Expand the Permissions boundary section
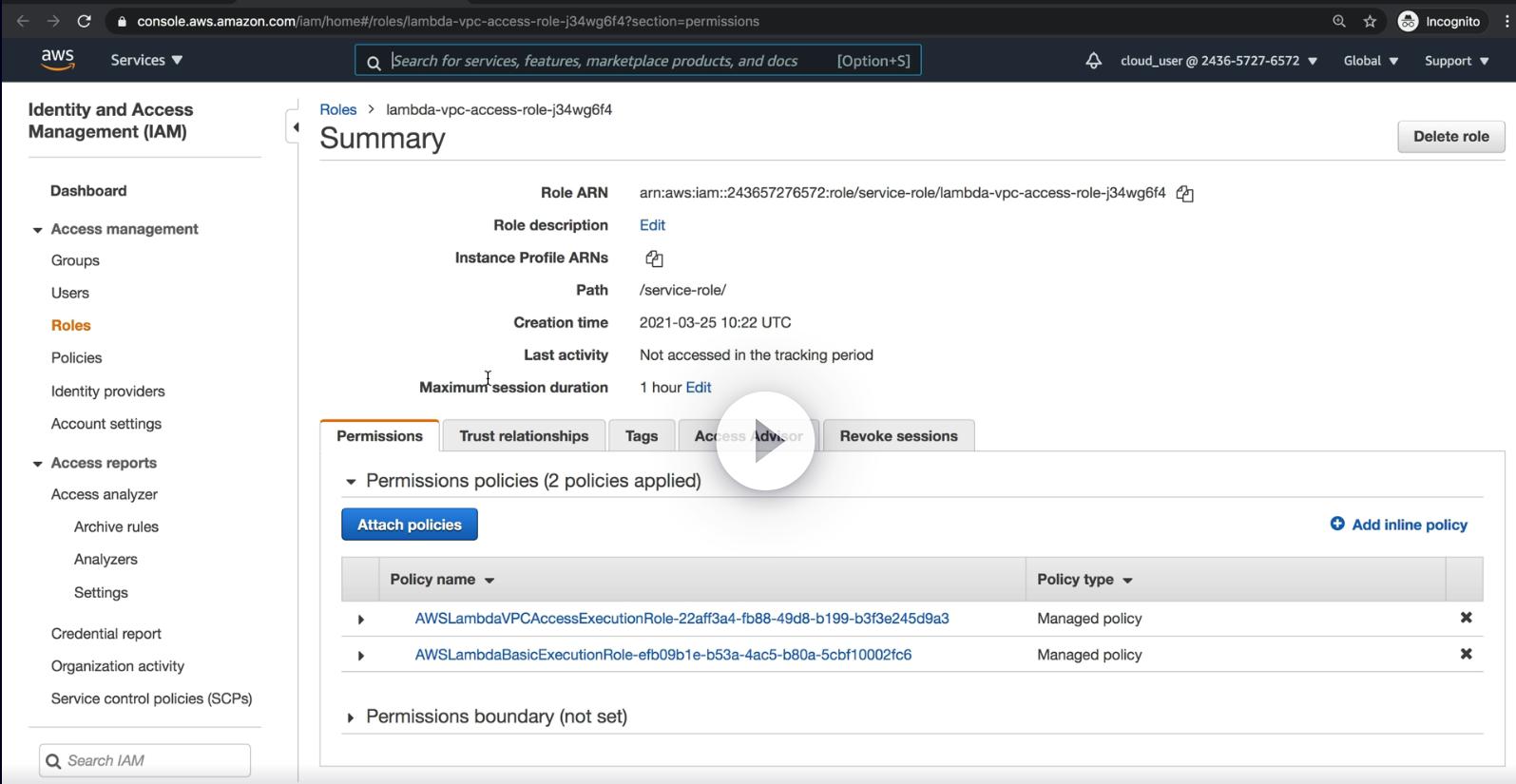Screen dimensions: 1516x784 point(351,717)
